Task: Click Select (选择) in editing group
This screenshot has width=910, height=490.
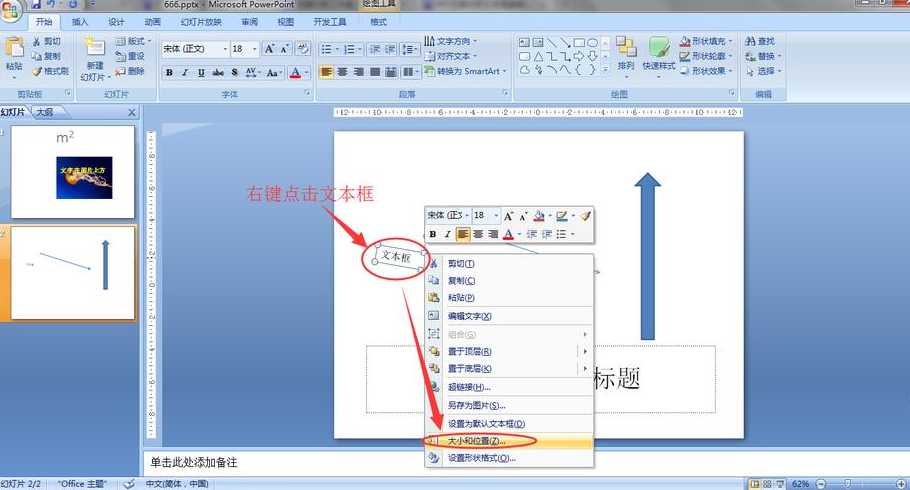Action: [x=763, y=71]
